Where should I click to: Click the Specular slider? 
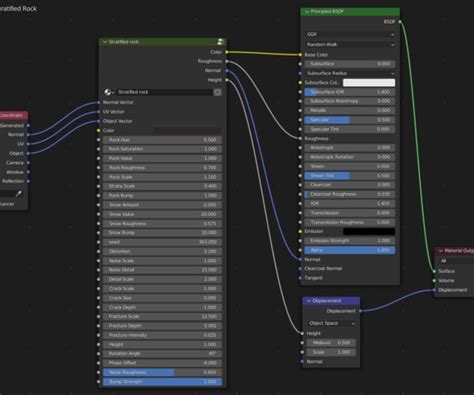coord(350,120)
